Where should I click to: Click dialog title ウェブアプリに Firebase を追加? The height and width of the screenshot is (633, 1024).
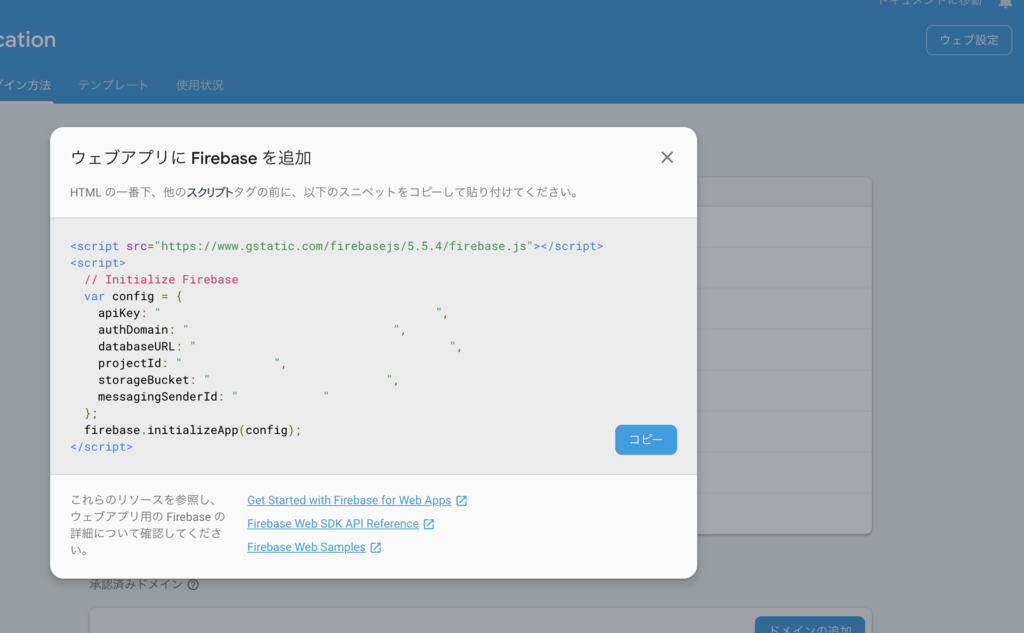tap(191, 158)
